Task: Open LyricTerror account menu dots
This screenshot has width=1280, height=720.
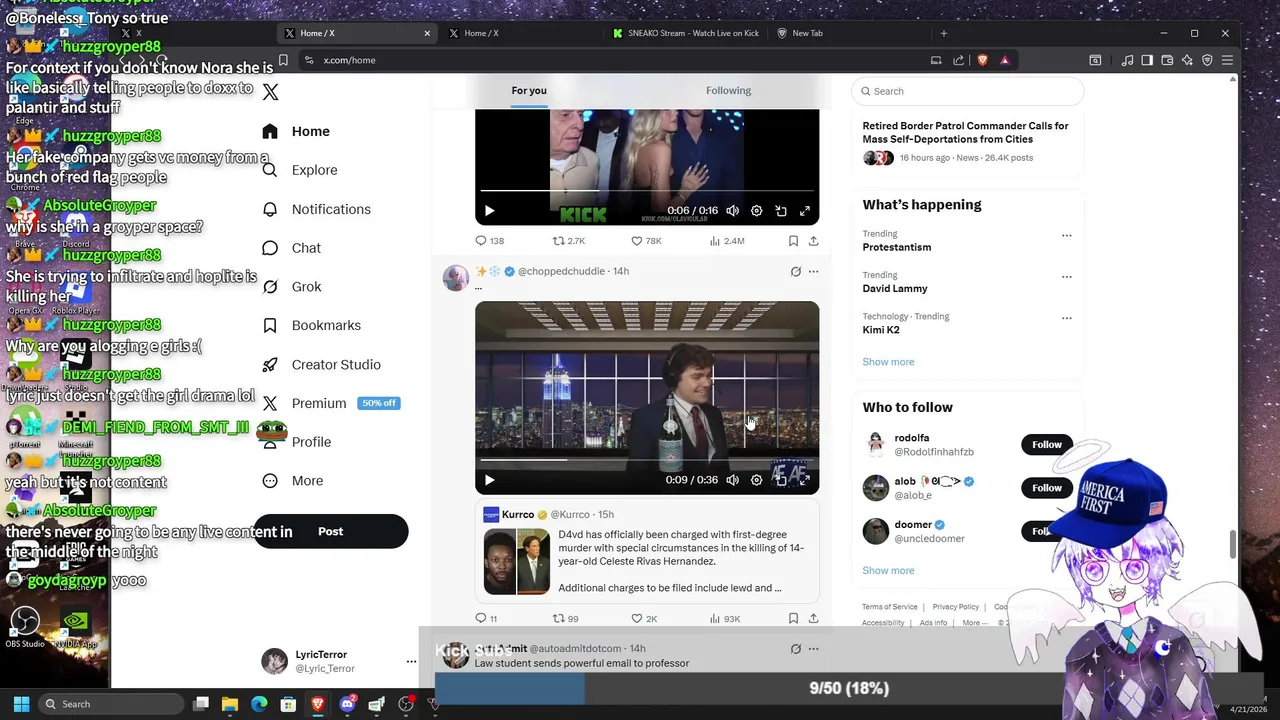Action: [411, 661]
